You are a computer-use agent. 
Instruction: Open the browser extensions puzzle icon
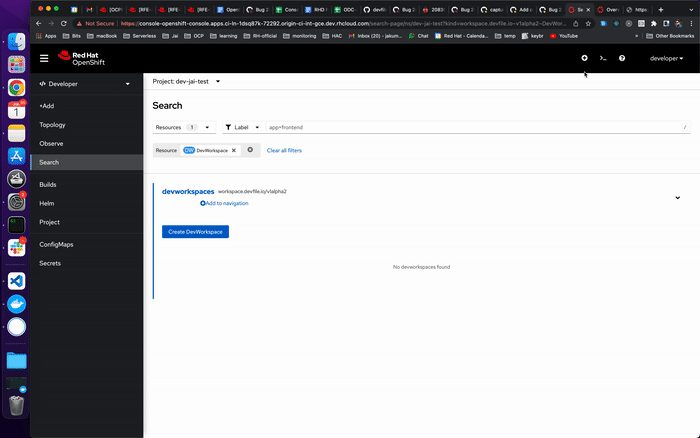pyautogui.click(x=654, y=23)
